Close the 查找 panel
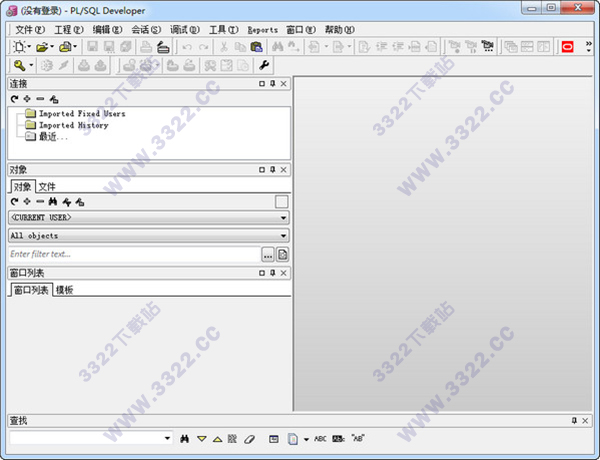 tap(585, 421)
